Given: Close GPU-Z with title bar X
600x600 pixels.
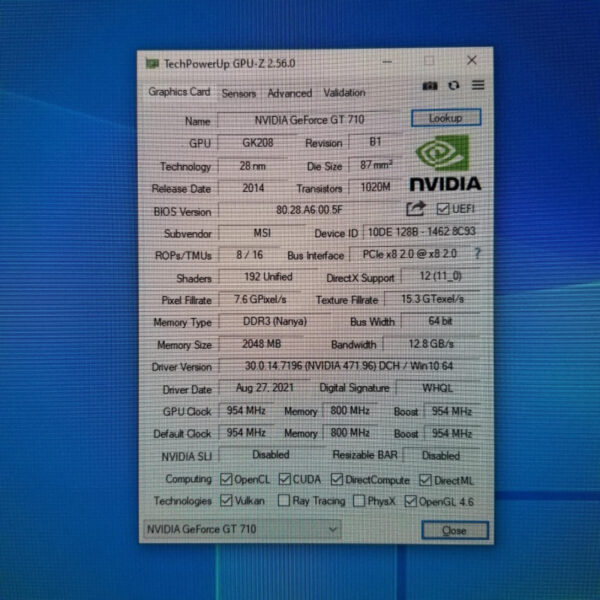Looking at the screenshot, I should [x=472, y=60].
